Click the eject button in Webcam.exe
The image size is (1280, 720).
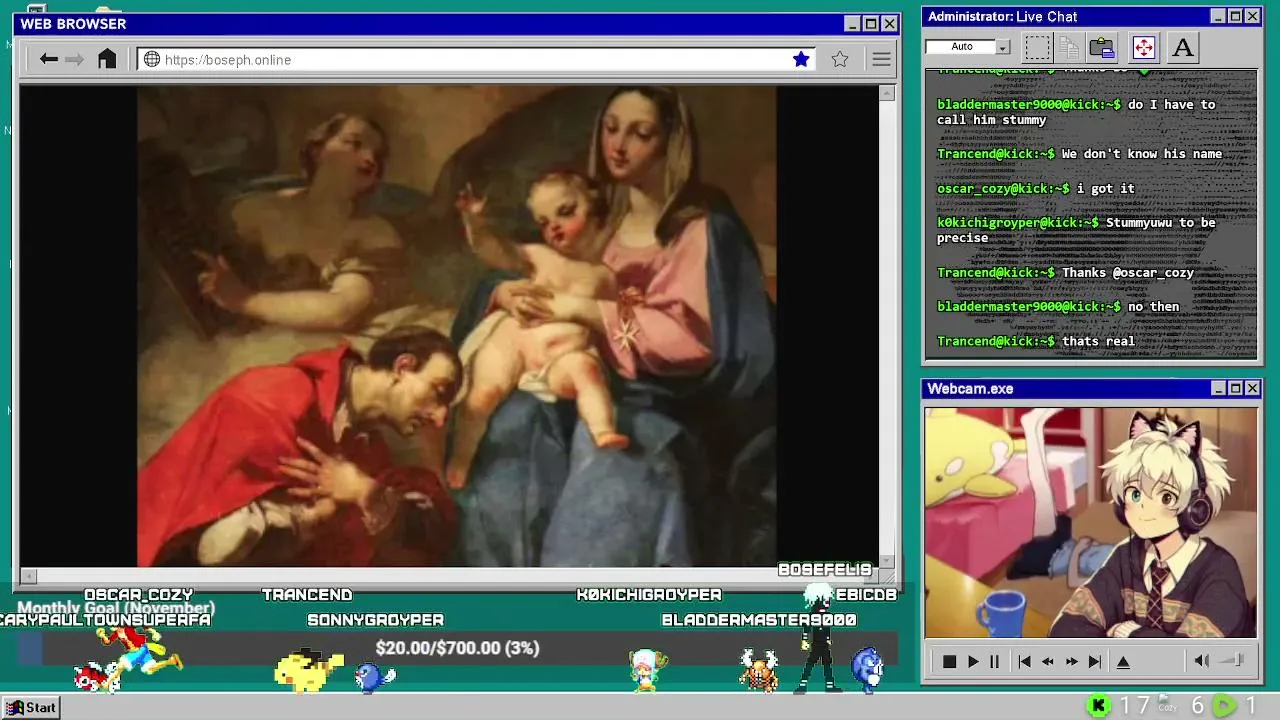click(x=1123, y=661)
